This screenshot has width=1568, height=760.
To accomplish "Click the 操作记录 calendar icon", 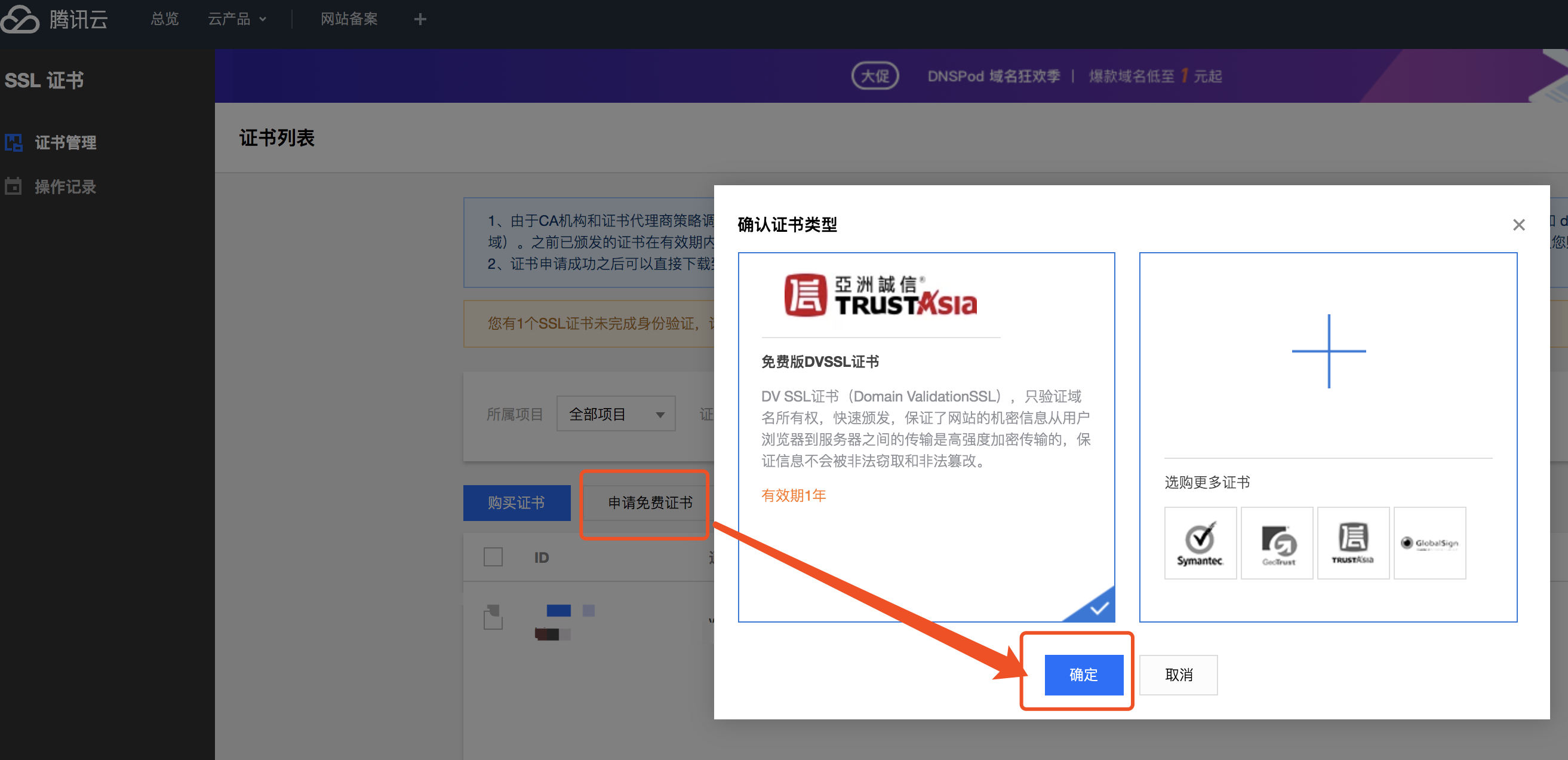I will [13, 186].
